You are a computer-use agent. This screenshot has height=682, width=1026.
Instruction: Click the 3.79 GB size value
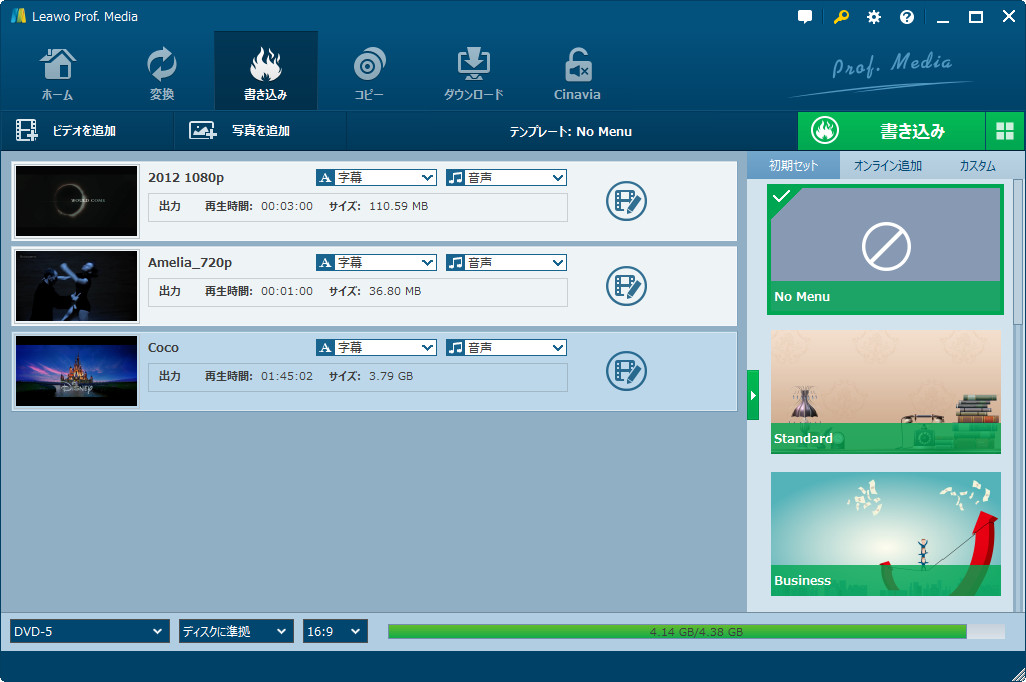click(x=391, y=376)
